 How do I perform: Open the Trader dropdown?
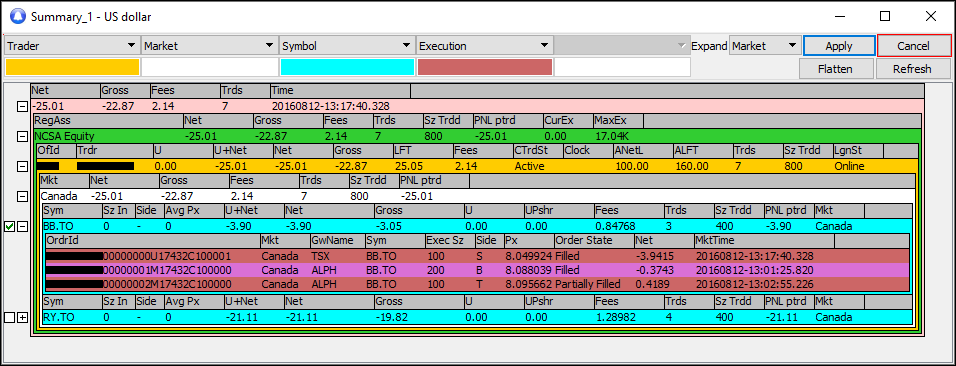[72, 46]
